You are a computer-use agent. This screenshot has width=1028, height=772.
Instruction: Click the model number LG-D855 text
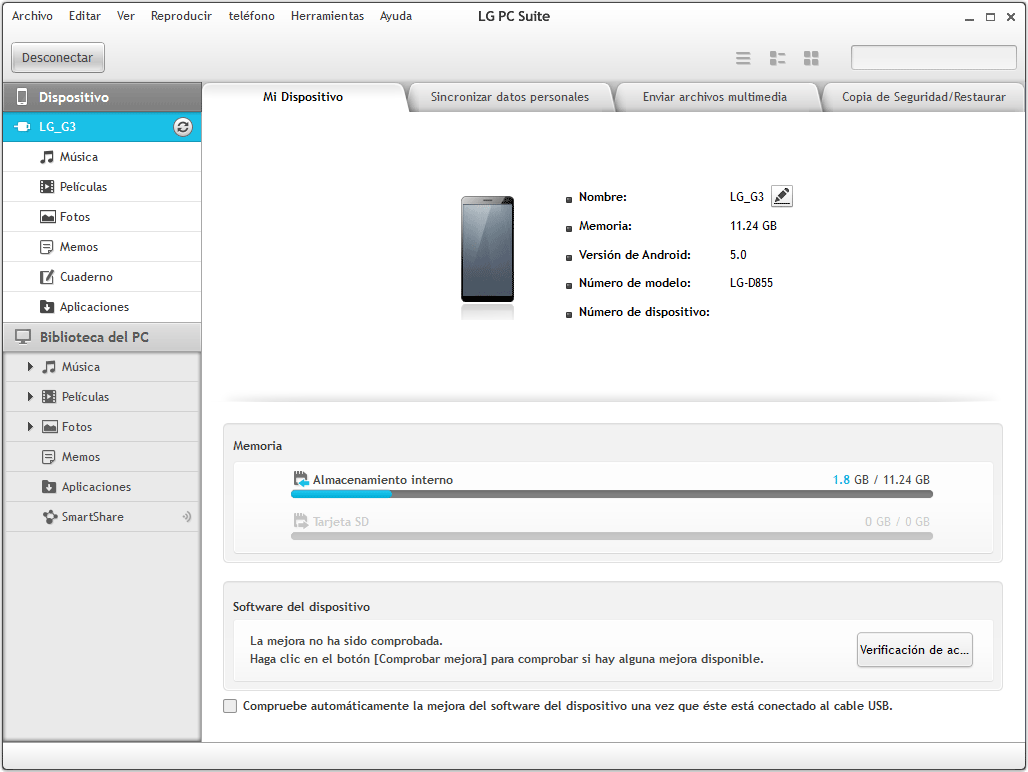pos(751,283)
